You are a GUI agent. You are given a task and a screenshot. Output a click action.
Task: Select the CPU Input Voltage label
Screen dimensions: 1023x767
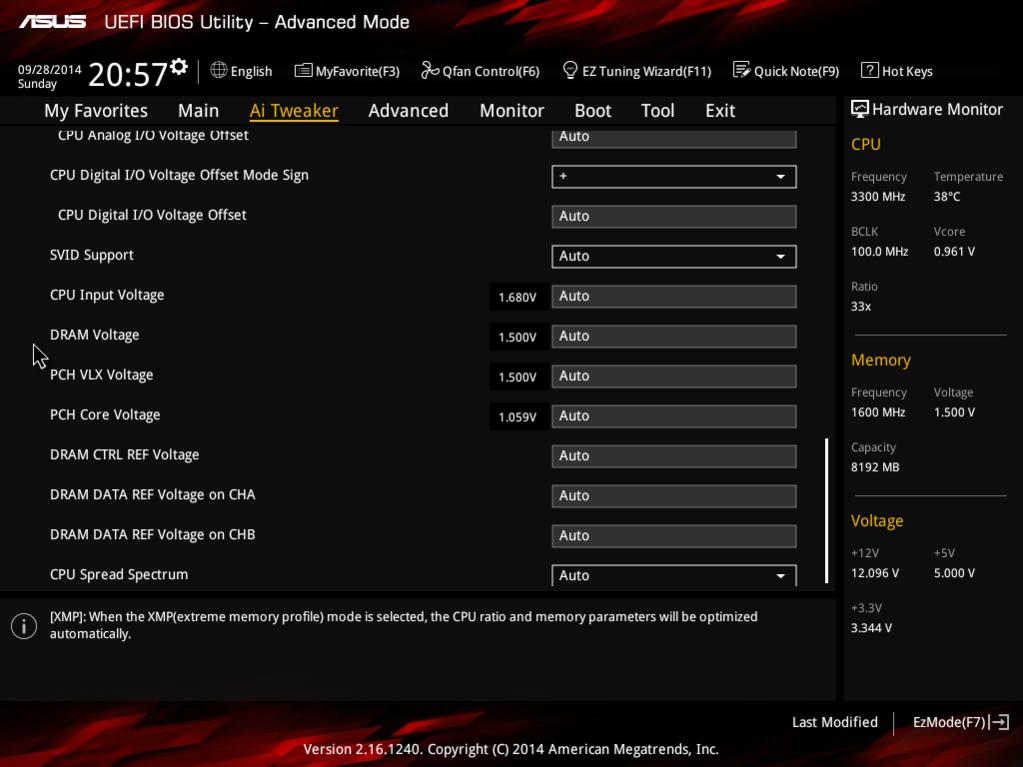pyautogui.click(x=107, y=295)
